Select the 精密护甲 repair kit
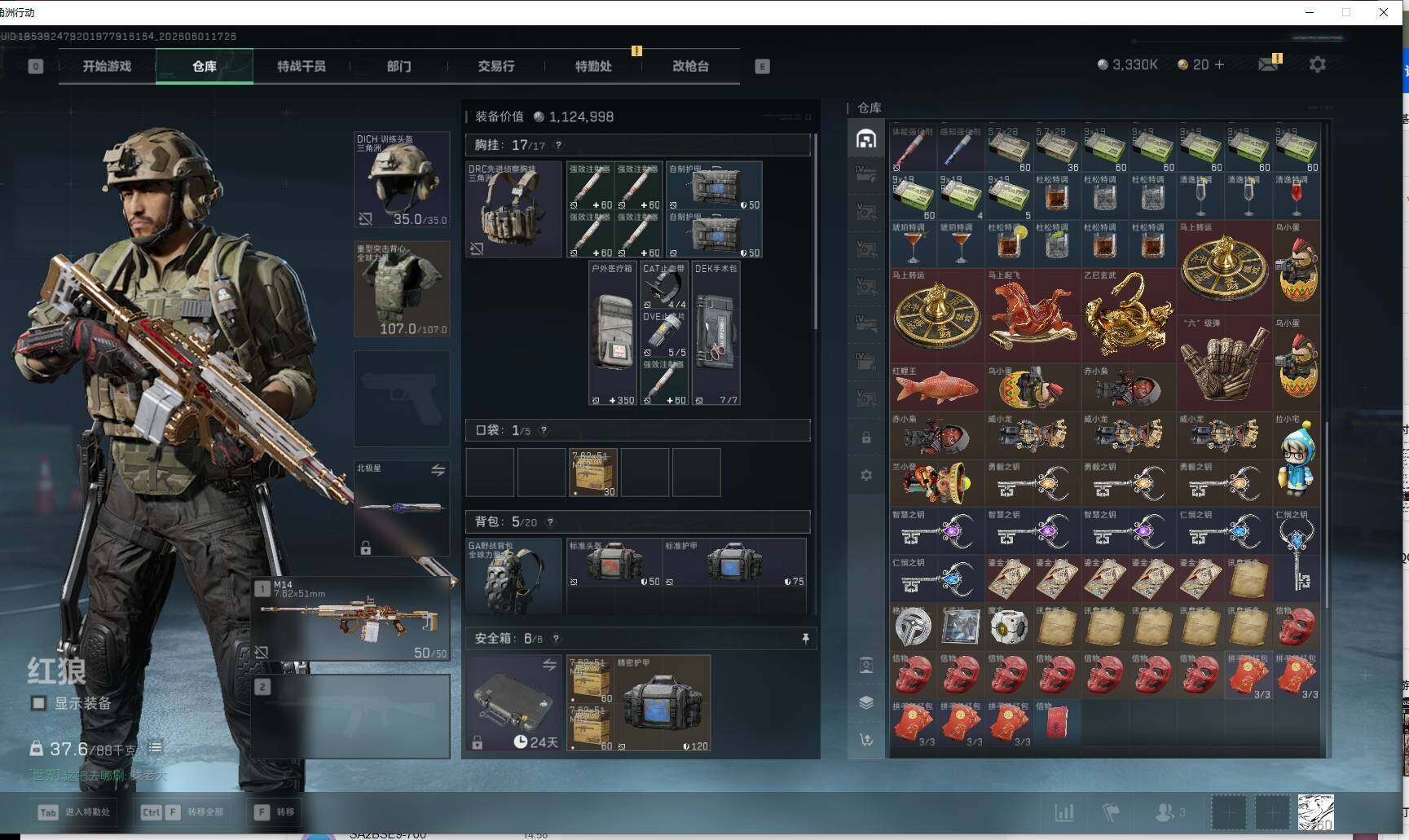This screenshot has width=1409, height=840. point(663,703)
